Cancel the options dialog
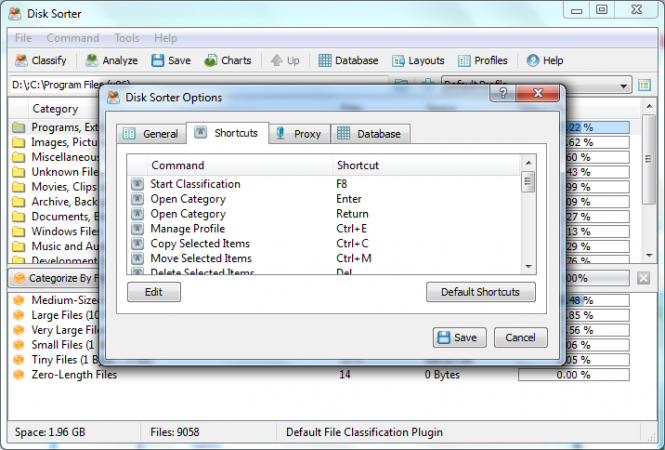Viewport: 665px width, 450px height. (x=520, y=338)
